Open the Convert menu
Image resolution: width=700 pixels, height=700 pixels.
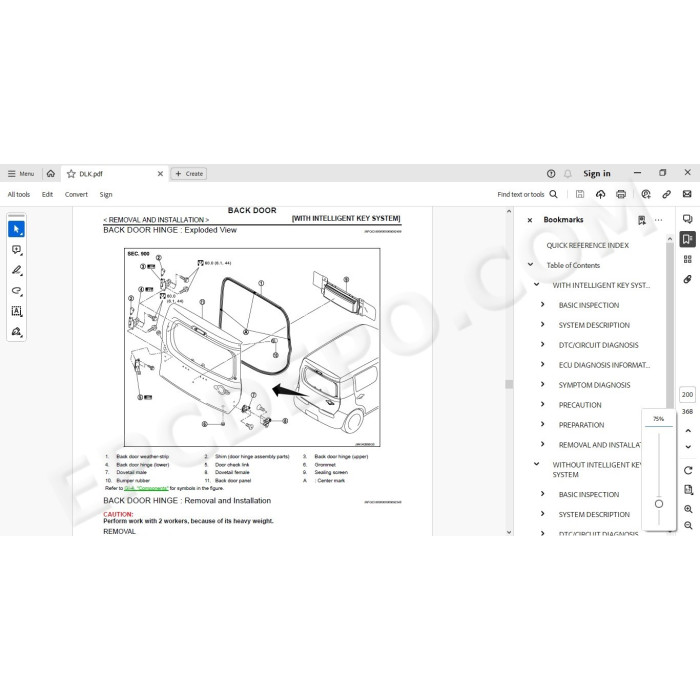[x=76, y=194]
